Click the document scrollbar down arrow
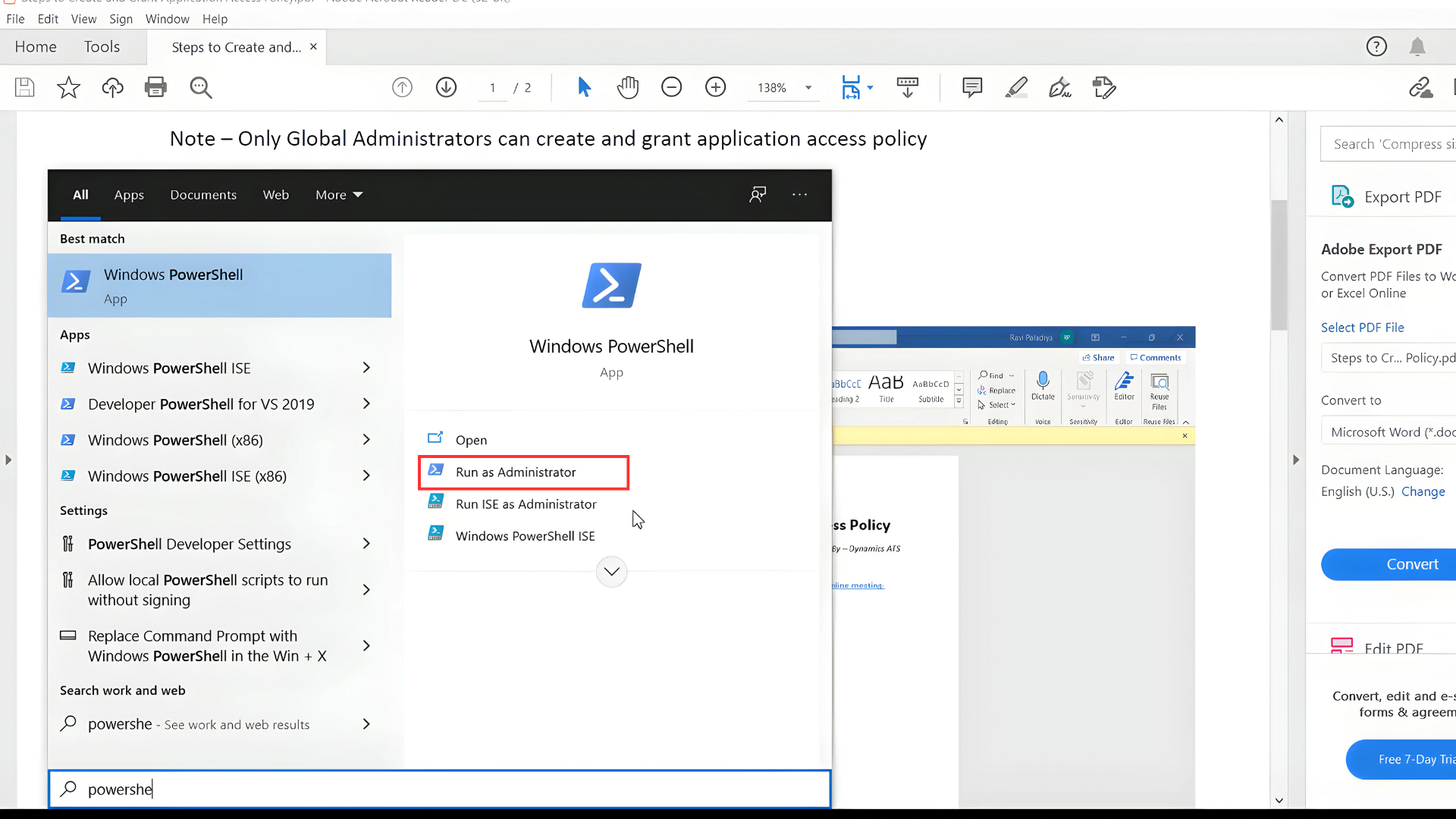The image size is (1456, 819). 1279,800
